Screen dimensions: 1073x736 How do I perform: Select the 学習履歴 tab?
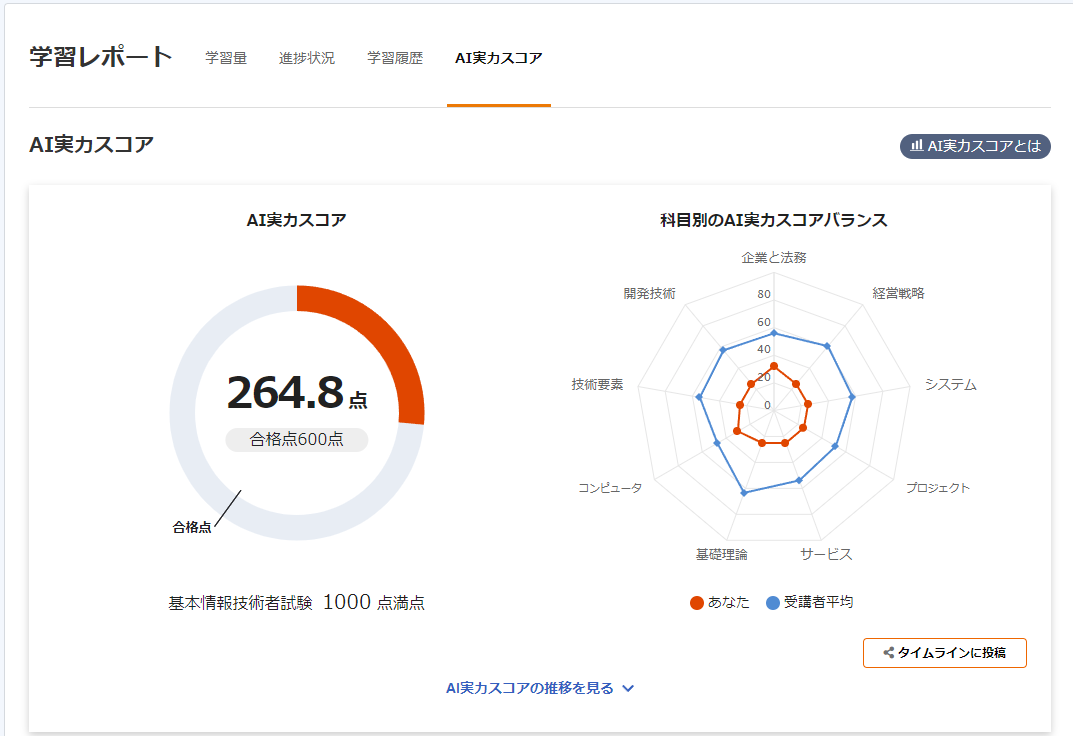click(395, 58)
